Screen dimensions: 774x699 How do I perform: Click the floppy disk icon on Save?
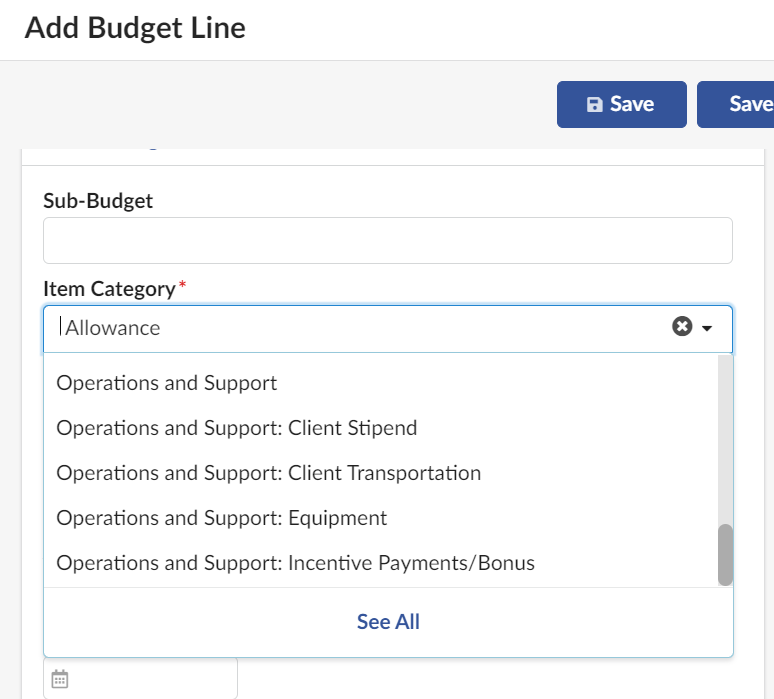595,105
